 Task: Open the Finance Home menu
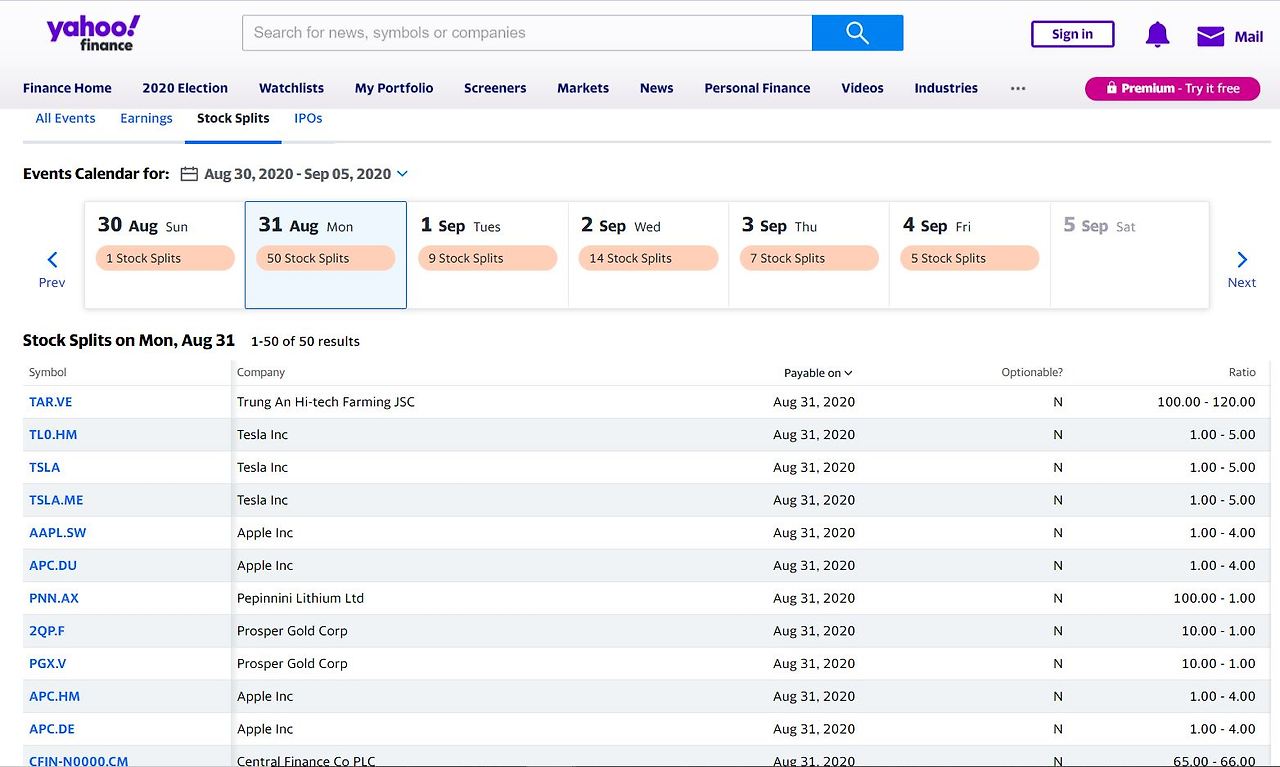[x=67, y=88]
